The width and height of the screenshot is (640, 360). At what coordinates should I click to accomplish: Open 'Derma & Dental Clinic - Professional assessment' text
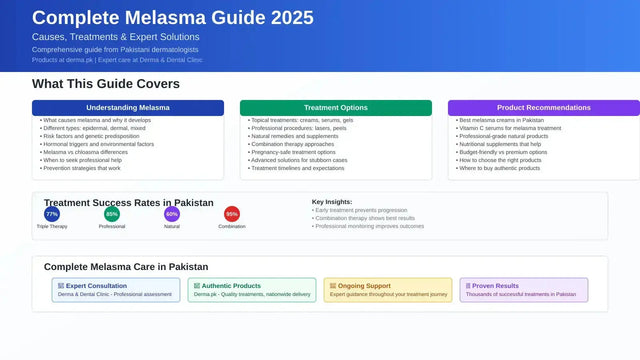tap(115, 294)
